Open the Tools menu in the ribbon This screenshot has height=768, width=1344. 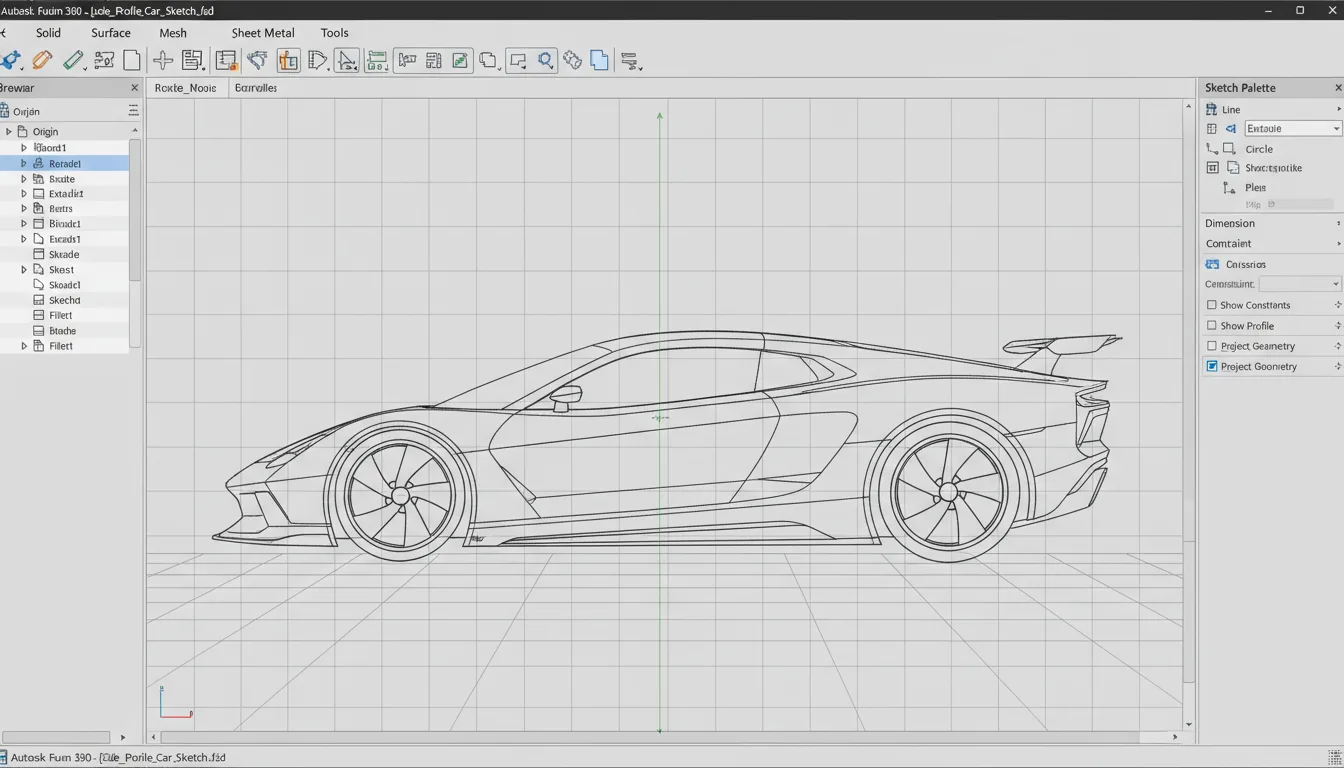[x=334, y=32]
